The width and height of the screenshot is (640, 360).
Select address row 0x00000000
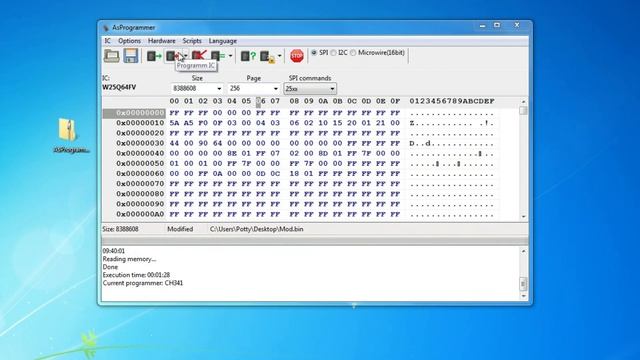(140, 113)
